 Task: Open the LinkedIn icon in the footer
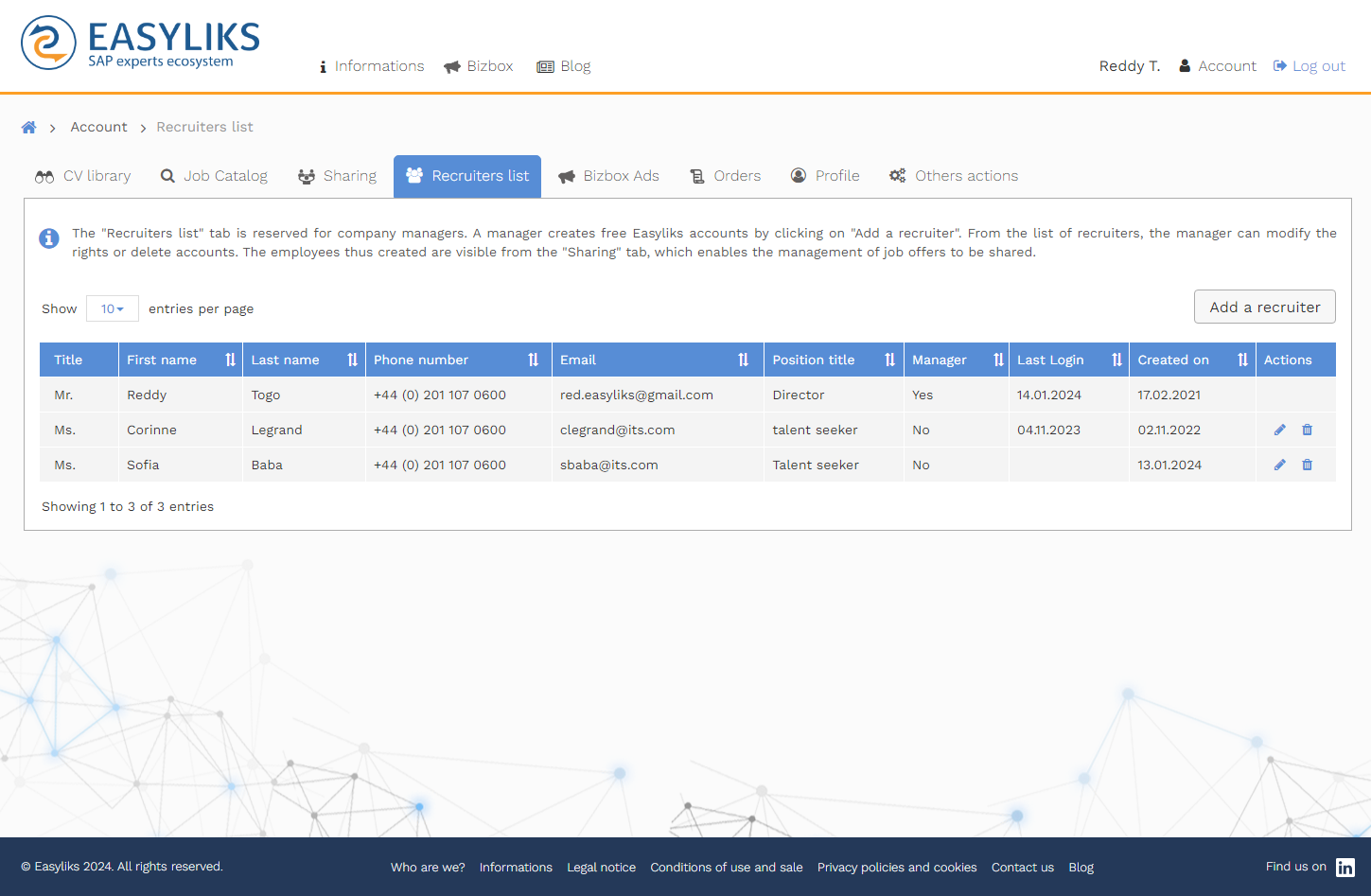pos(1345,867)
